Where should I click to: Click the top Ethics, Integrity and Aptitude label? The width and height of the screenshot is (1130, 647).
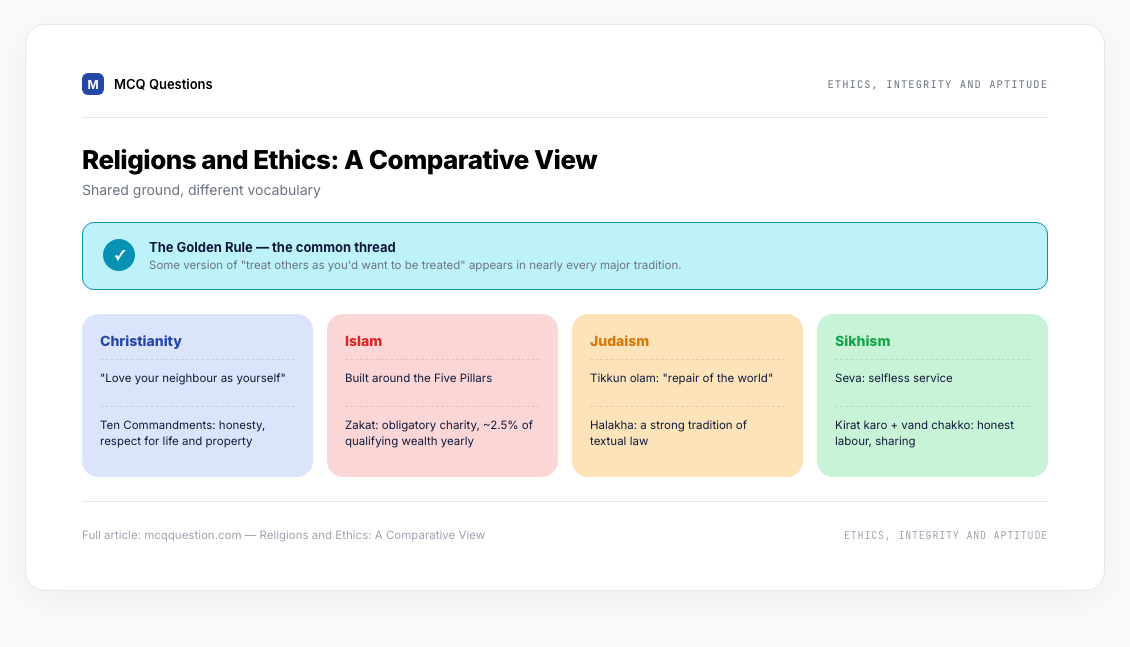(937, 84)
